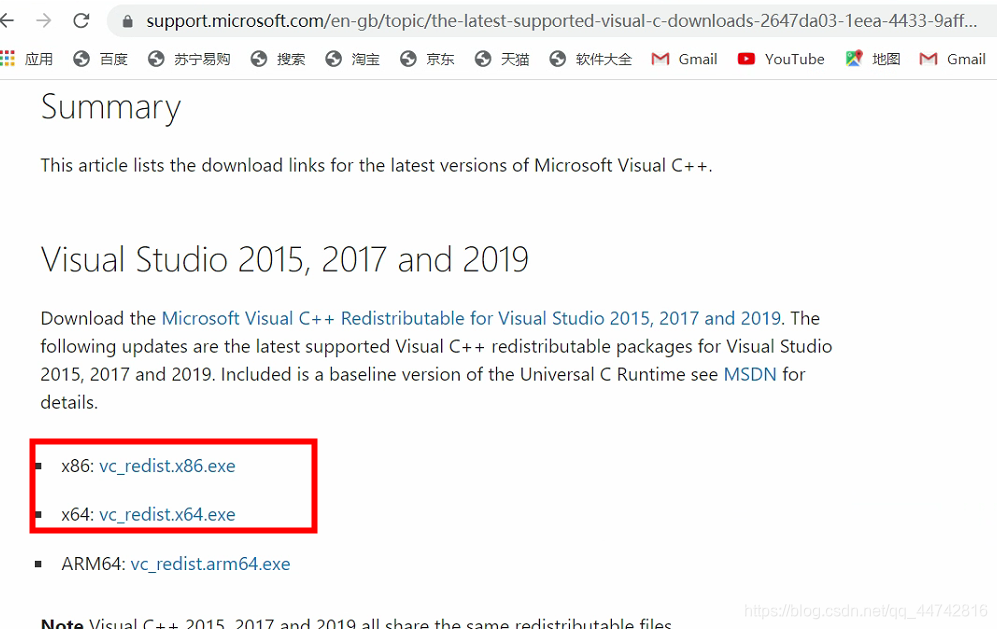Open the 应用 apps shortcut
The height and width of the screenshot is (629, 997).
29,58
